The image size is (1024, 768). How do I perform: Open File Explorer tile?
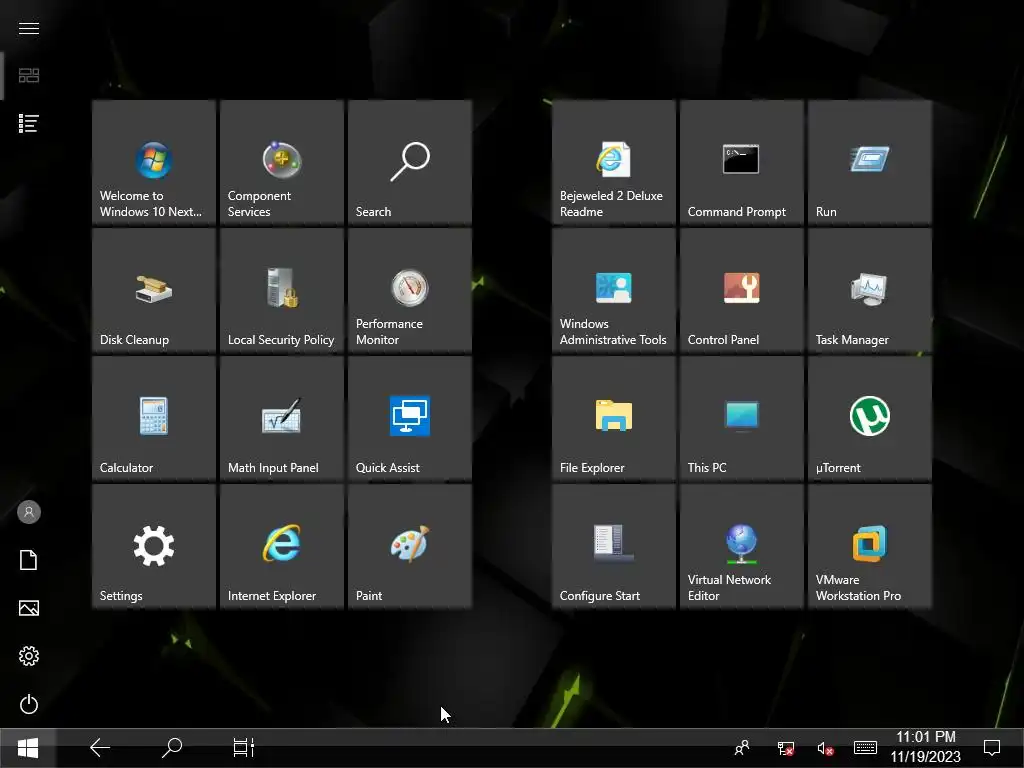click(x=614, y=419)
